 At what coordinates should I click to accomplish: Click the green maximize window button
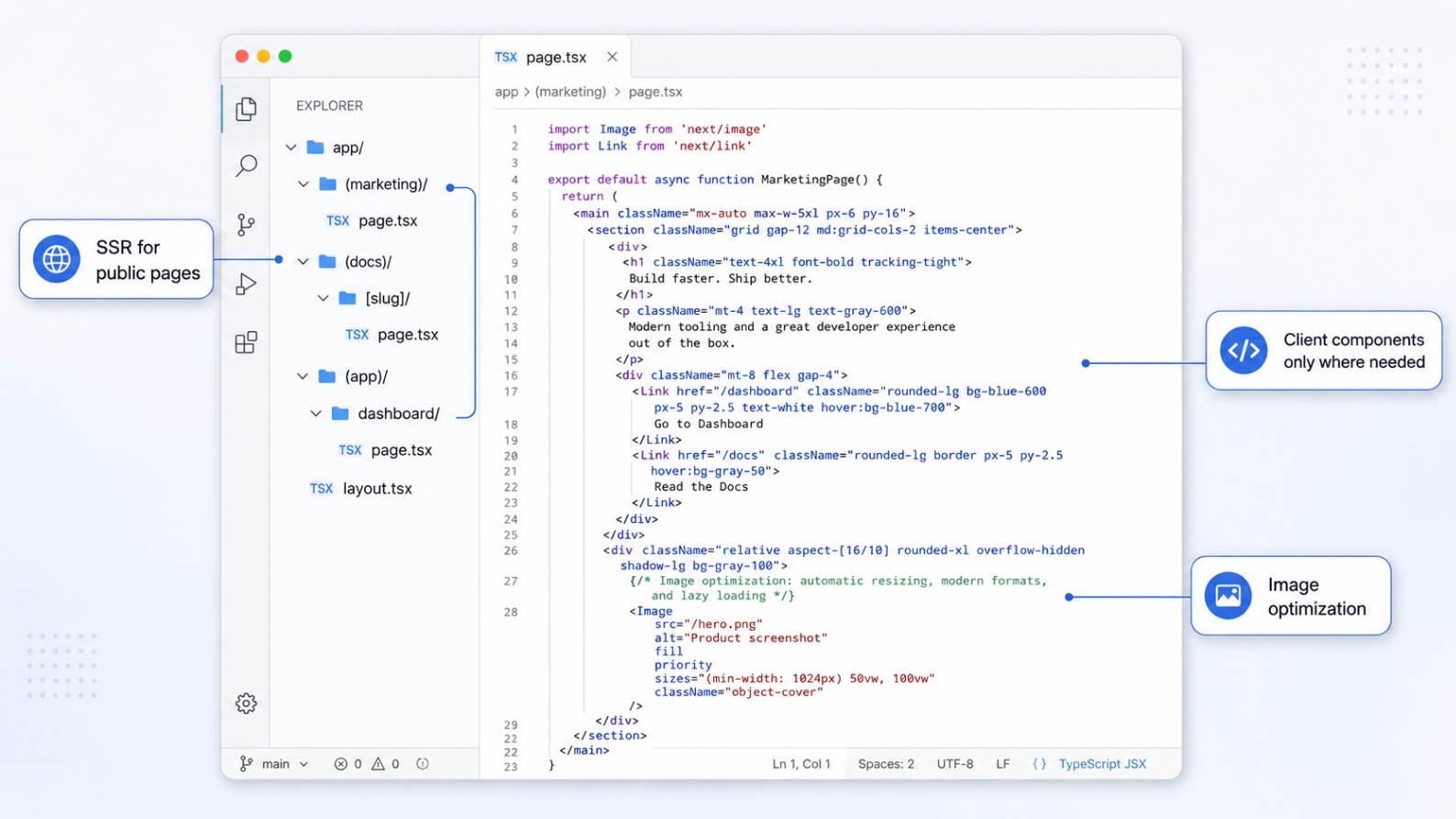pos(285,56)
